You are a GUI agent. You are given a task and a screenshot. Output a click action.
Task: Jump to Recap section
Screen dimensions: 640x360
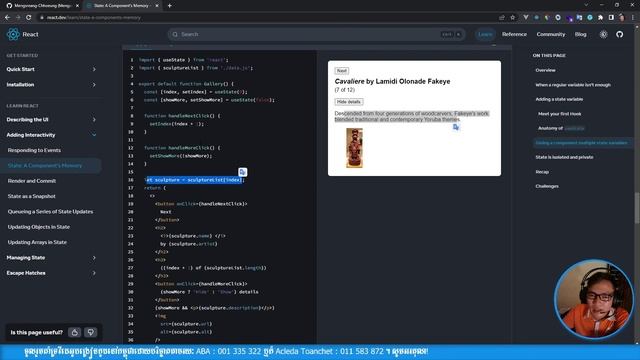[542, 172]
